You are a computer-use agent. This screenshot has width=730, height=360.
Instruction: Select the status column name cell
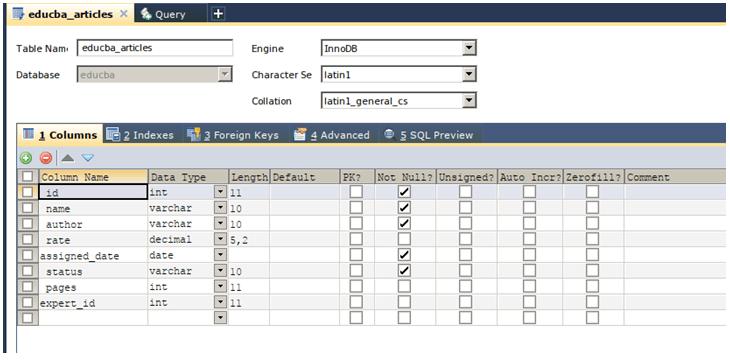93,272
